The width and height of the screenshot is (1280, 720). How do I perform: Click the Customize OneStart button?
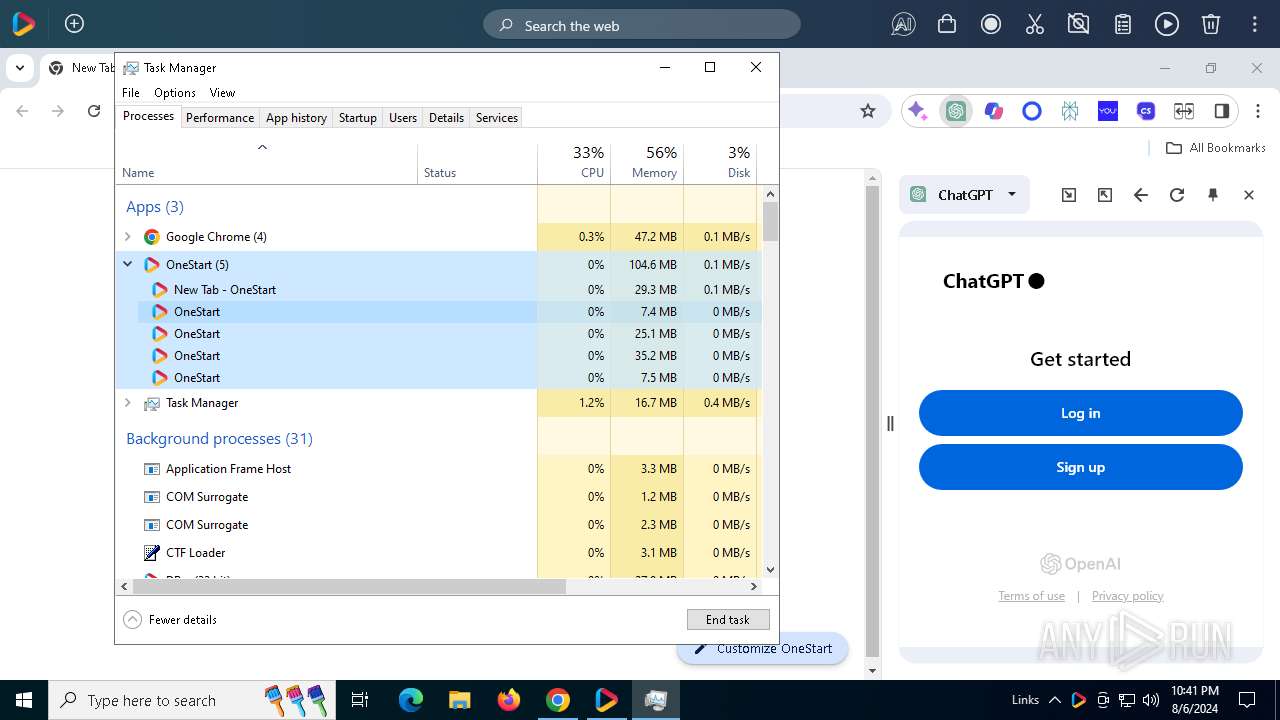[763, 648]
